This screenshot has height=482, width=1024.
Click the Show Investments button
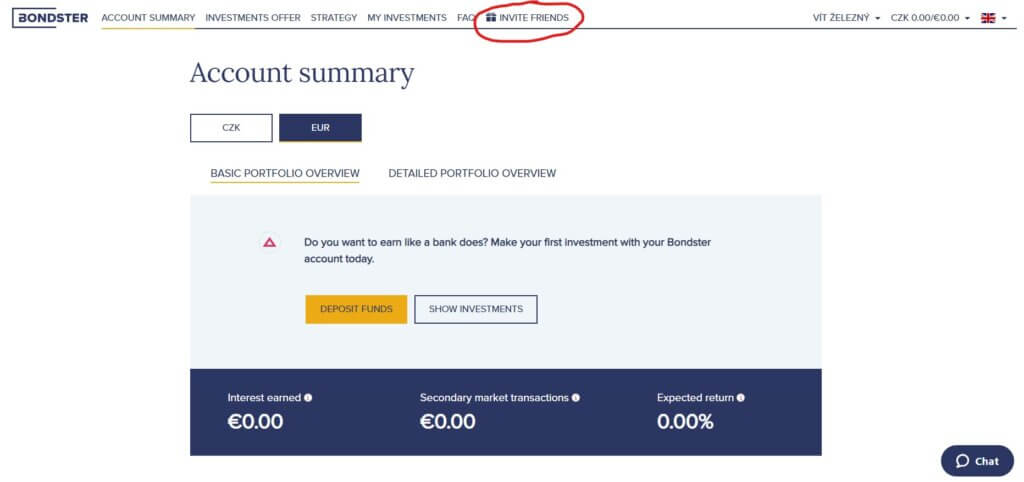coord(475,309)
